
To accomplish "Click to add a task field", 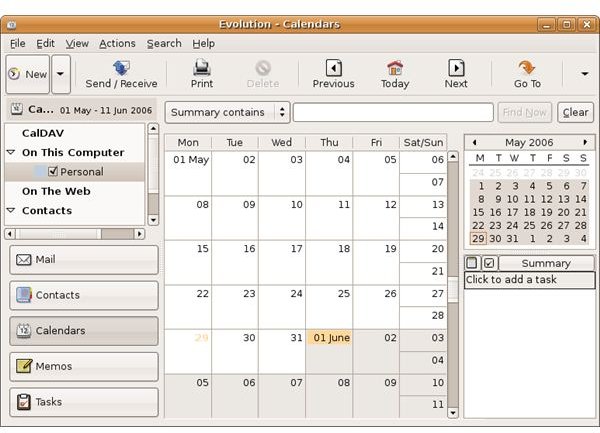I will click(530, 280).
